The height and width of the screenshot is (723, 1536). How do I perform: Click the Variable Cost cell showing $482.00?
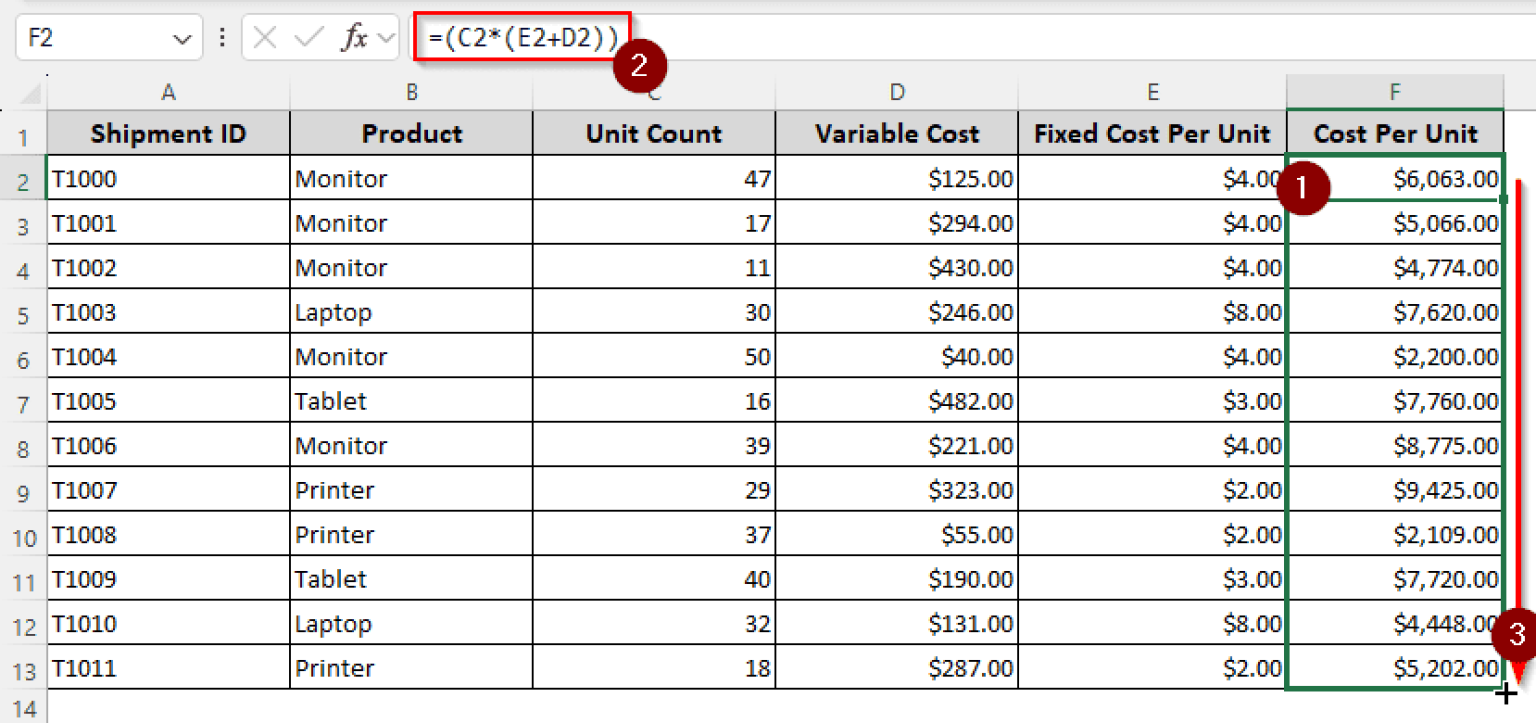click(897, 402)
